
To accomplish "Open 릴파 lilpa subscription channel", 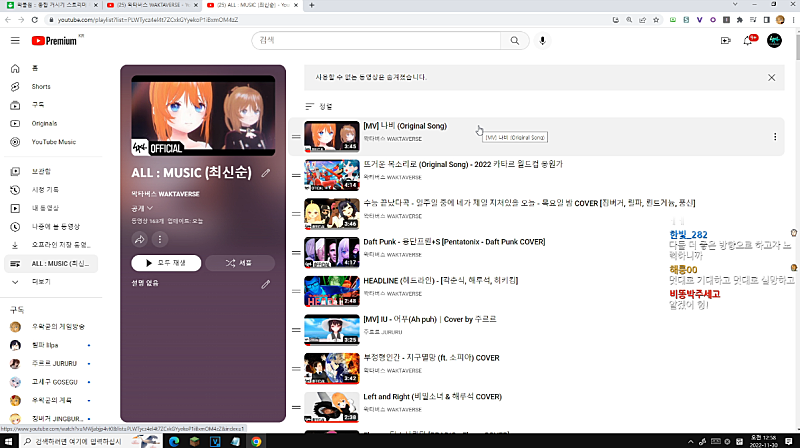I will pyautogui.click(x=51, y=345).
